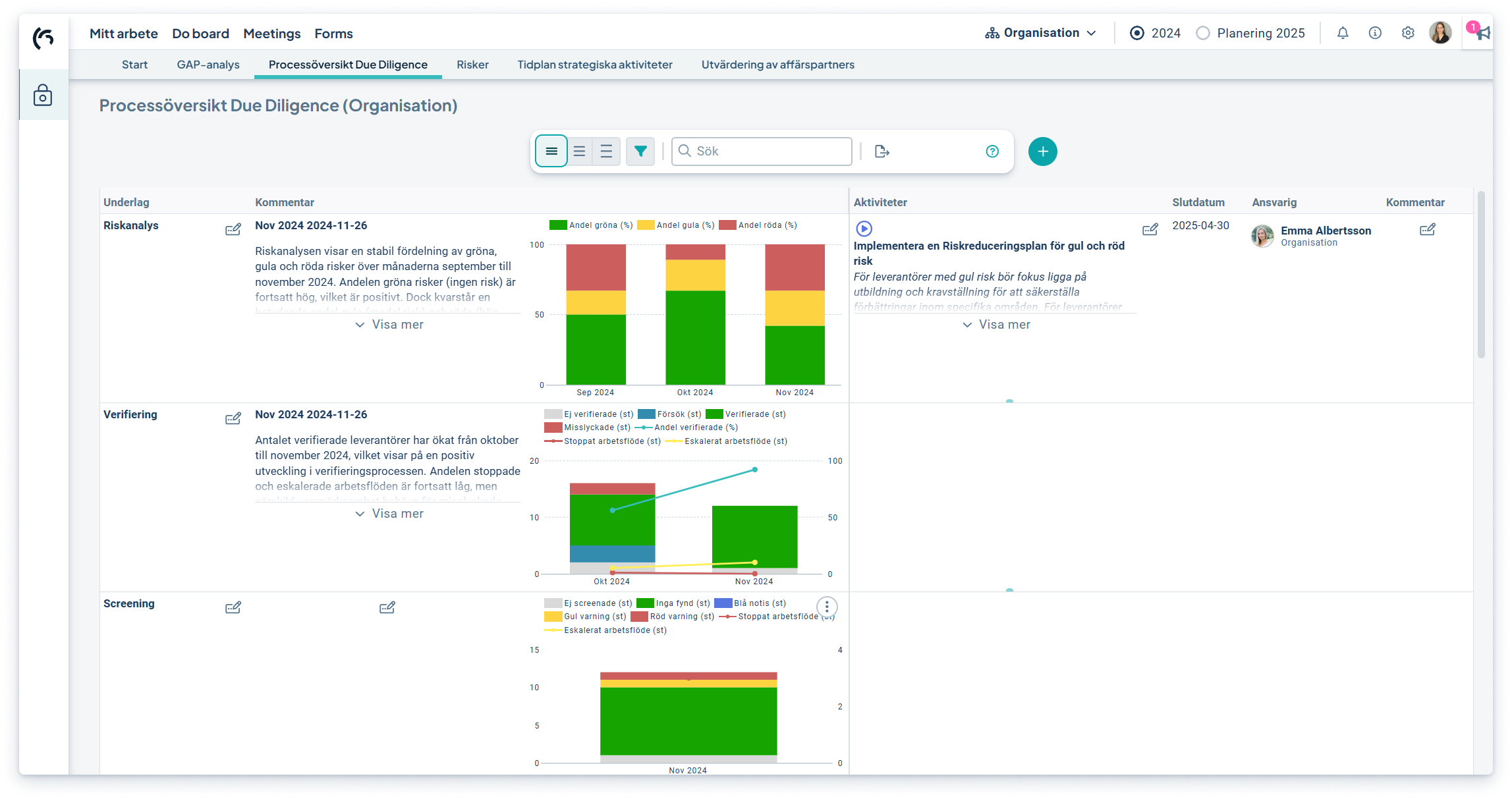Screen dimensions: 1512x799
Task: Click the vertical scrollbar on the right
Action: coord(1481,275)
